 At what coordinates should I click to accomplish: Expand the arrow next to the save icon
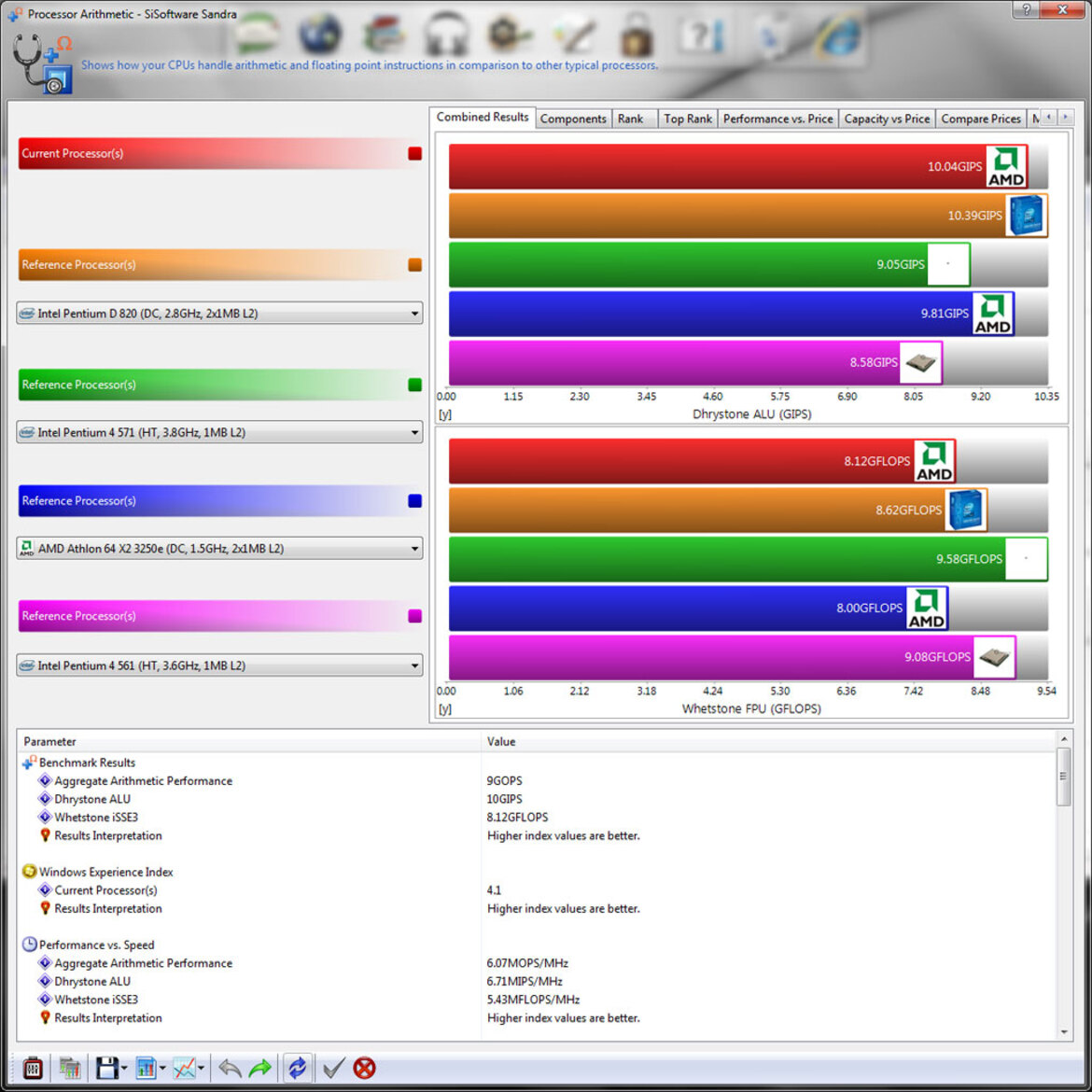tap(124, 1068)
